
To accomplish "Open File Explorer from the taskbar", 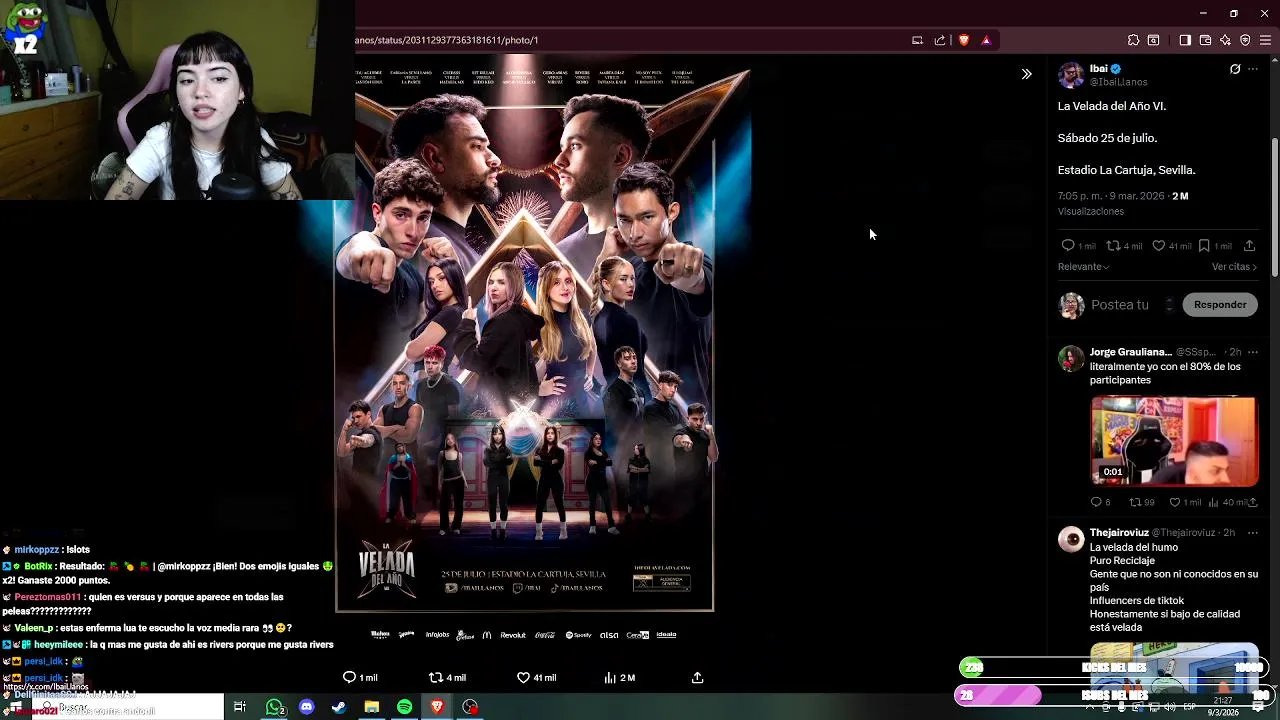I will click(x=372, y=707).
